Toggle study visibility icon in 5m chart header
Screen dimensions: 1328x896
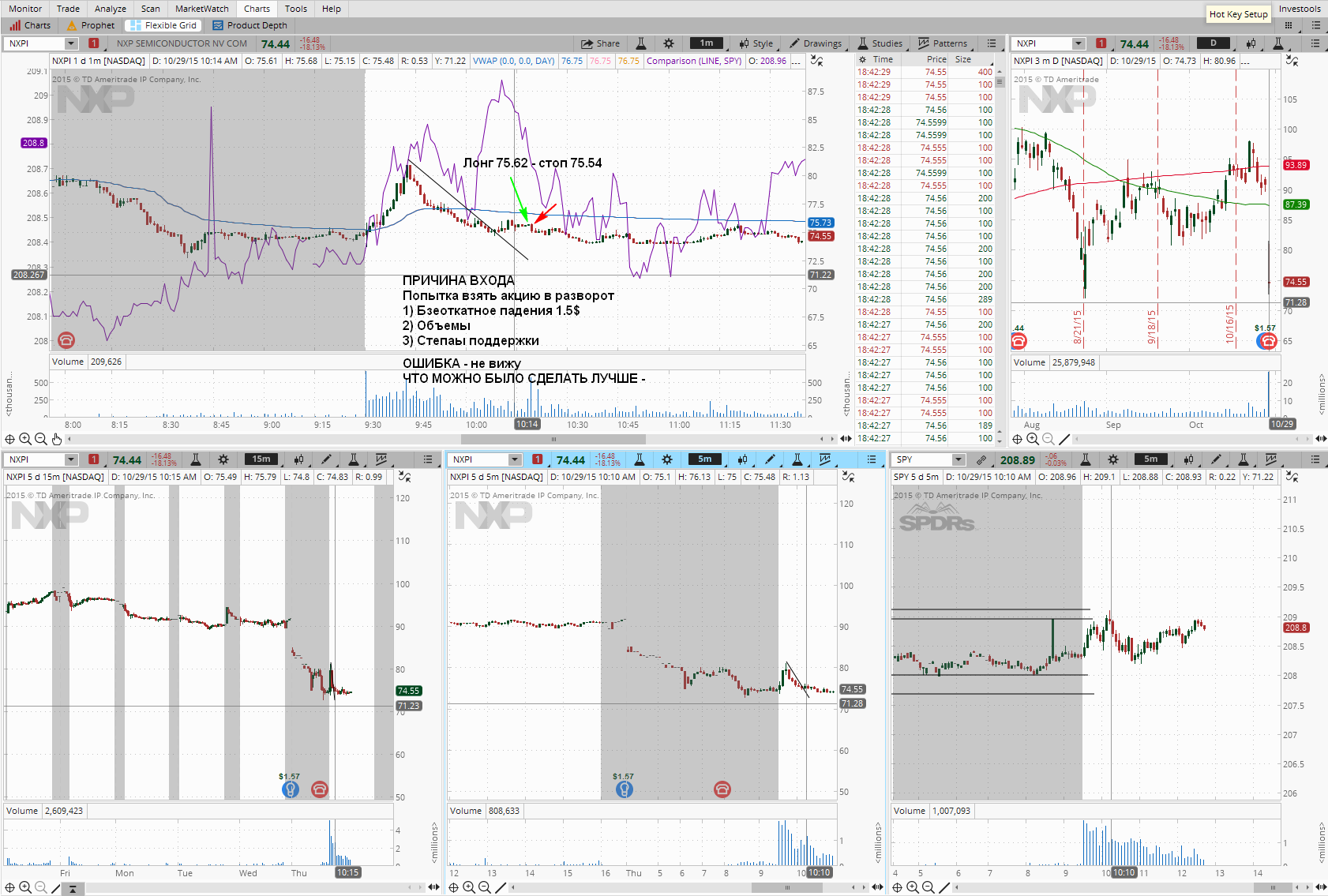tap(848, 477)
